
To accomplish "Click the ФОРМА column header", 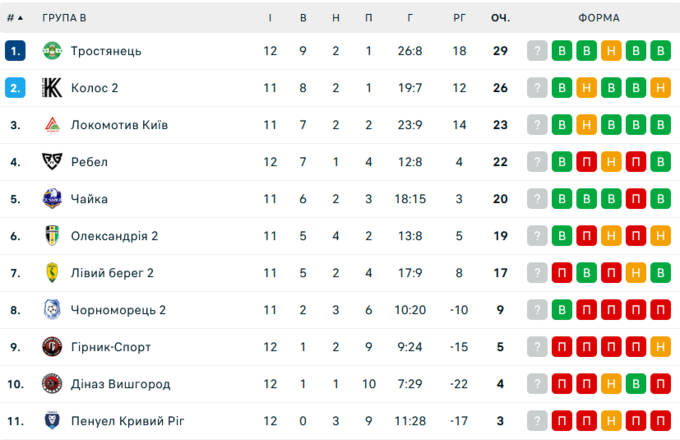I will pos(598,18).
